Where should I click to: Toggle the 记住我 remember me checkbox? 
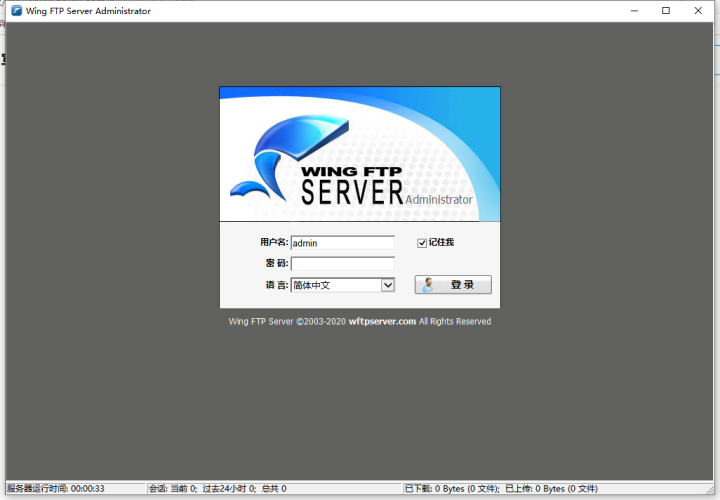point(422,243)
